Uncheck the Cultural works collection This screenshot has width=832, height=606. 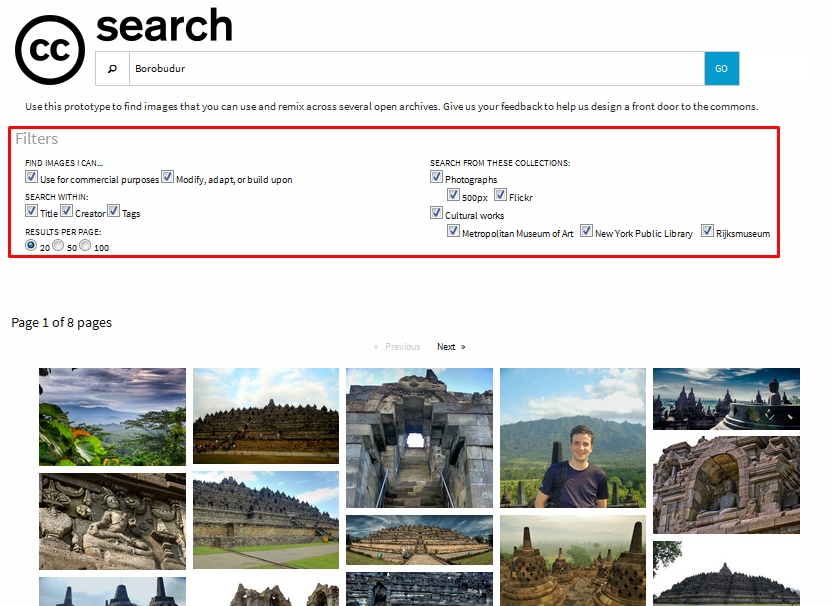437,212
